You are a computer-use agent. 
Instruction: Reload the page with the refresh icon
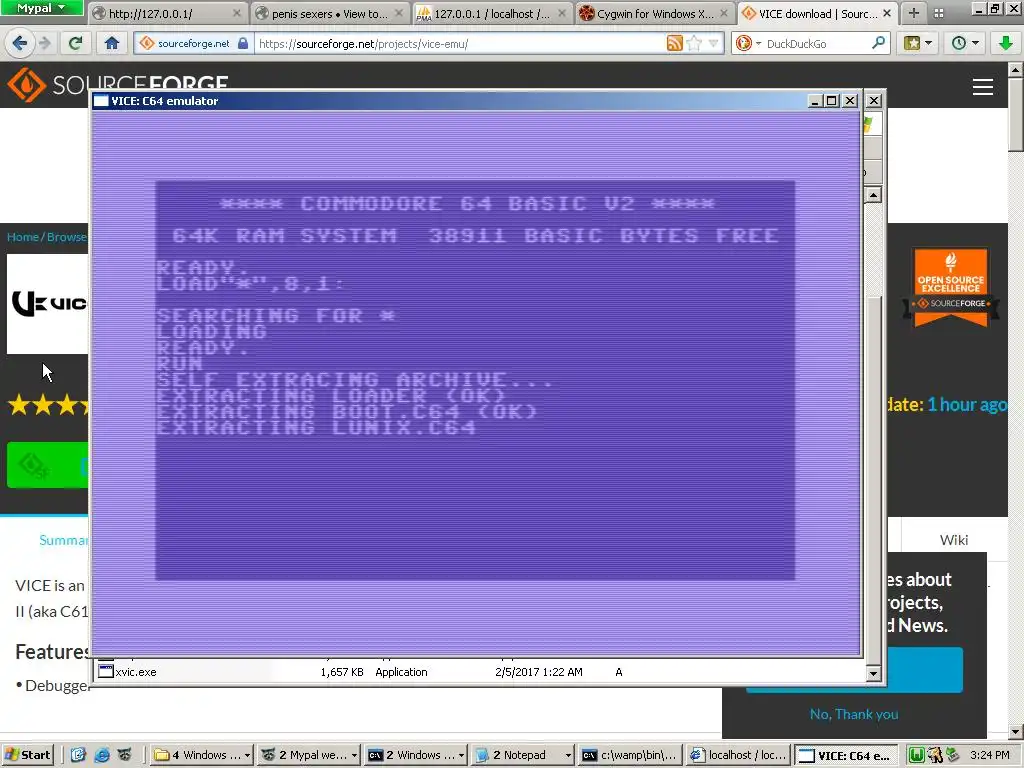coord(75,44)
